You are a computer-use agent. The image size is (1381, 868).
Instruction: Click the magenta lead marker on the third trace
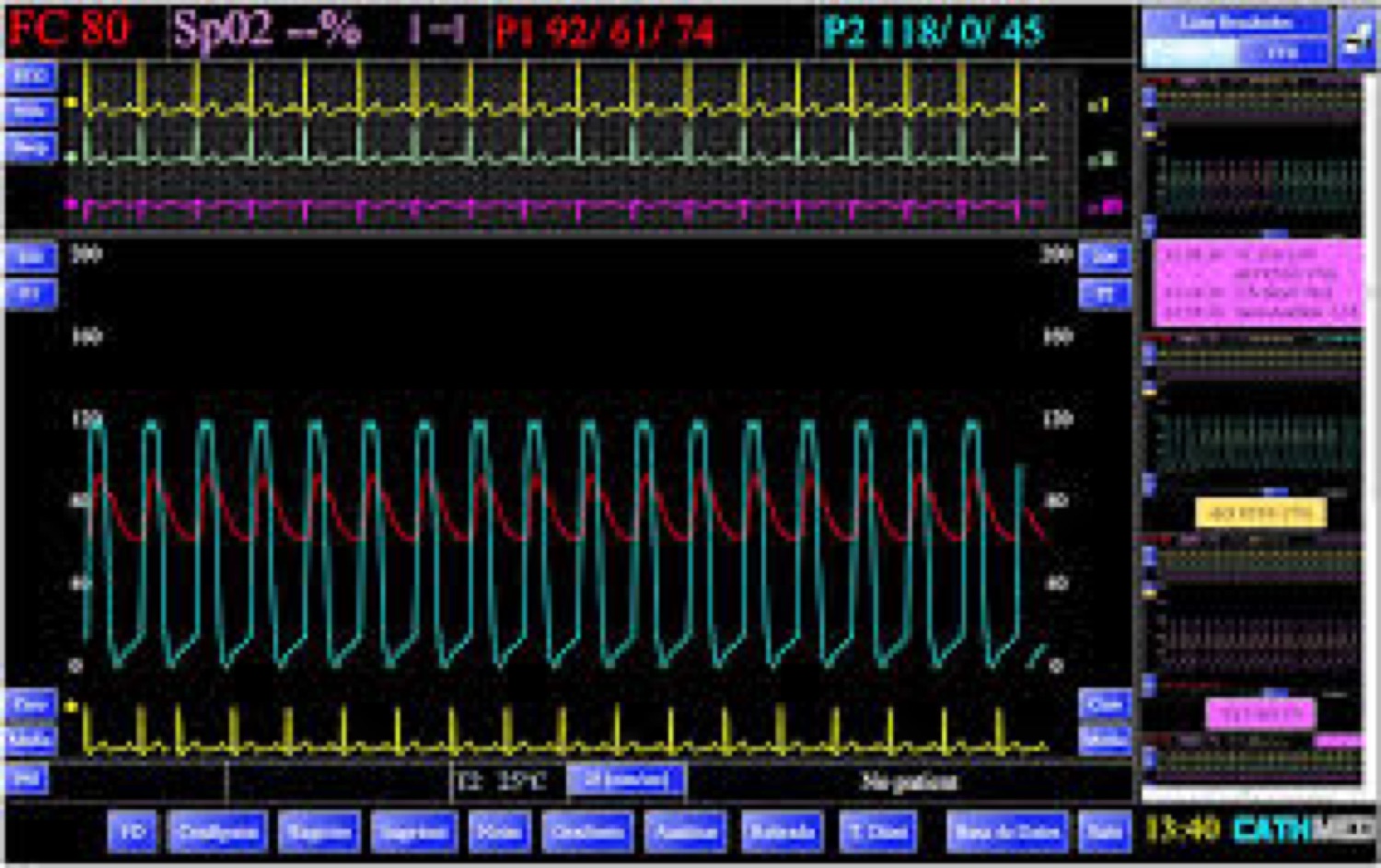[72, 204]
